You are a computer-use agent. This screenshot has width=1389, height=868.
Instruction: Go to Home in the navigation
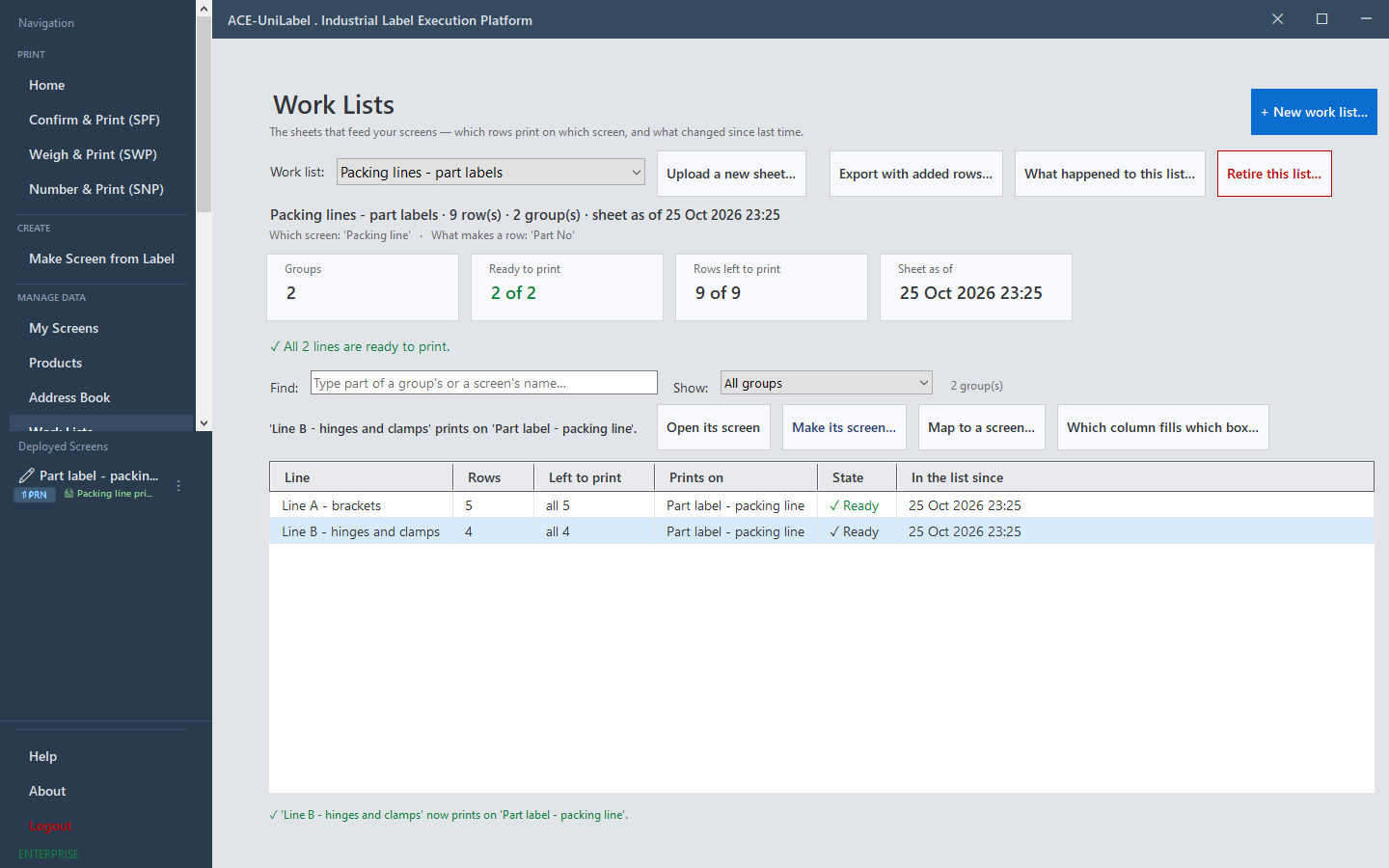(x=47, y=85)
